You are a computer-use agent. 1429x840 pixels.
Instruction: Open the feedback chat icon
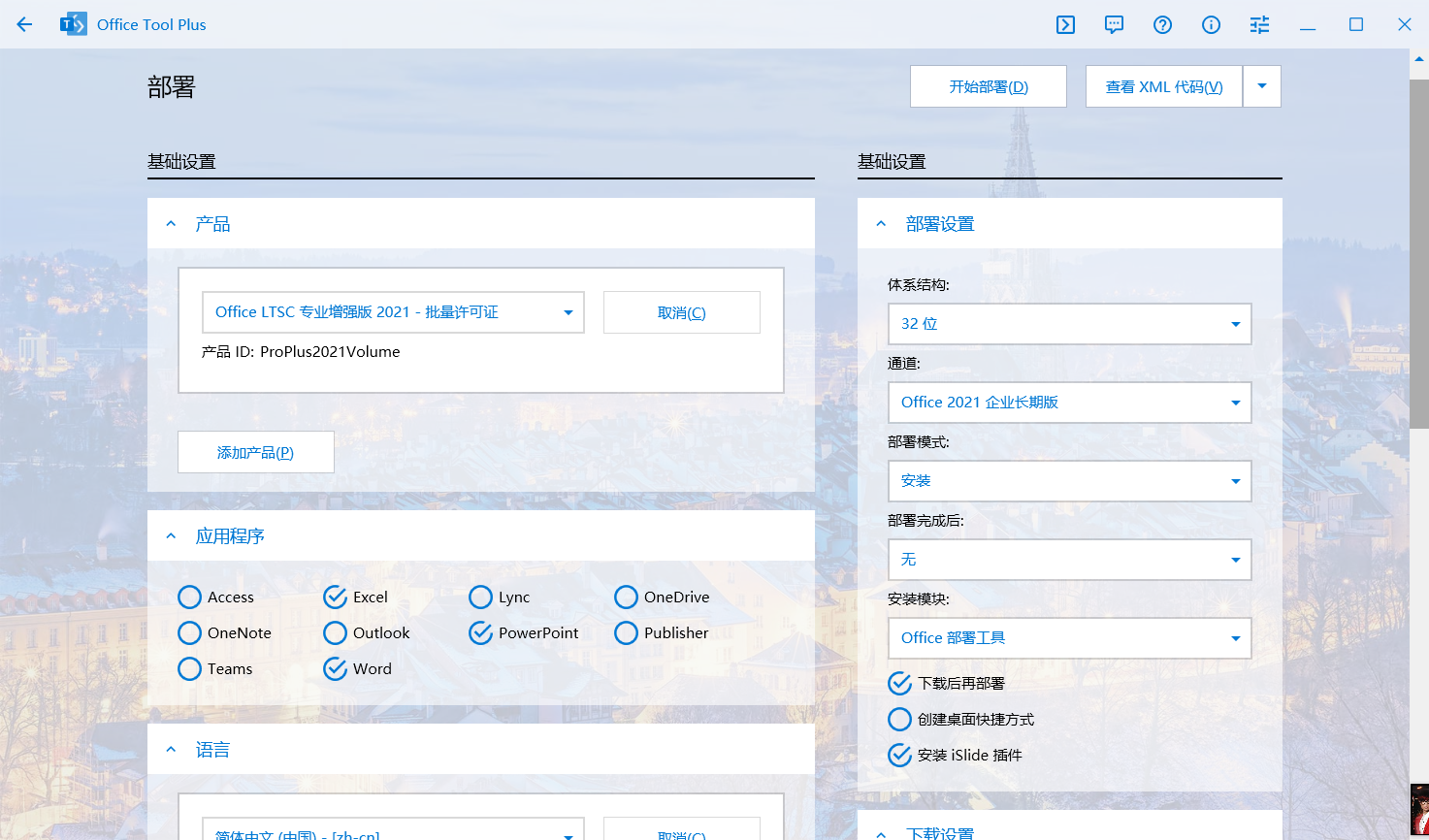coord(1114,24)
